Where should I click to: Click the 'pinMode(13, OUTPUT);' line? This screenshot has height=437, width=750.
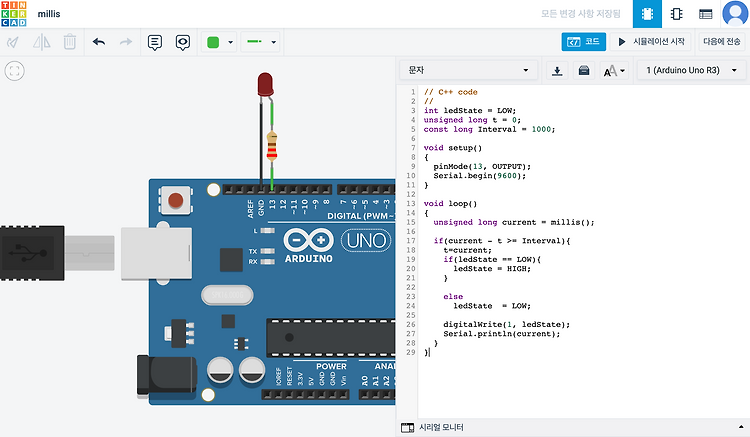click(x=482, y=166)
